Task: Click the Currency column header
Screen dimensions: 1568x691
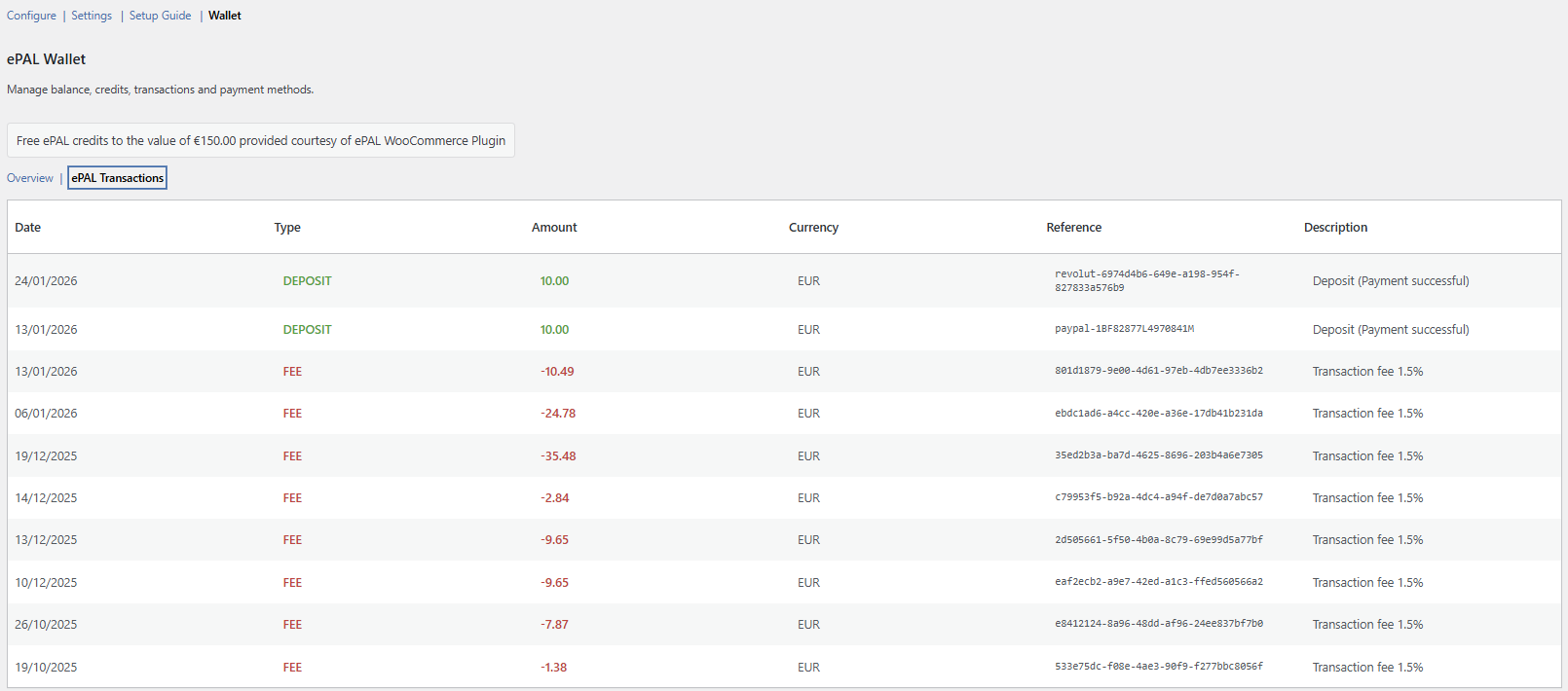Action: point(813,228)
